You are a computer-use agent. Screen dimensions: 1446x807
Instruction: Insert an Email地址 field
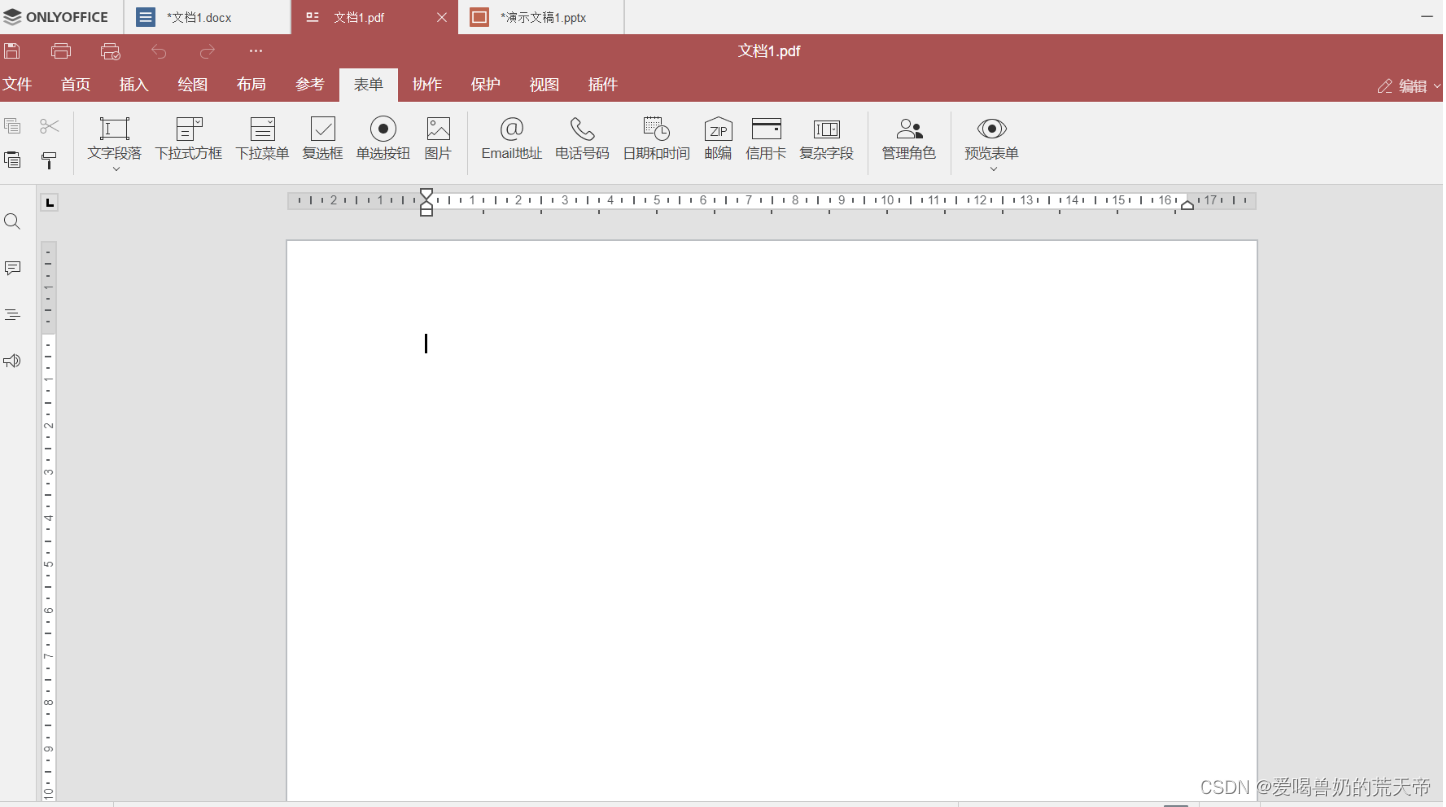(x=512, y=138)
